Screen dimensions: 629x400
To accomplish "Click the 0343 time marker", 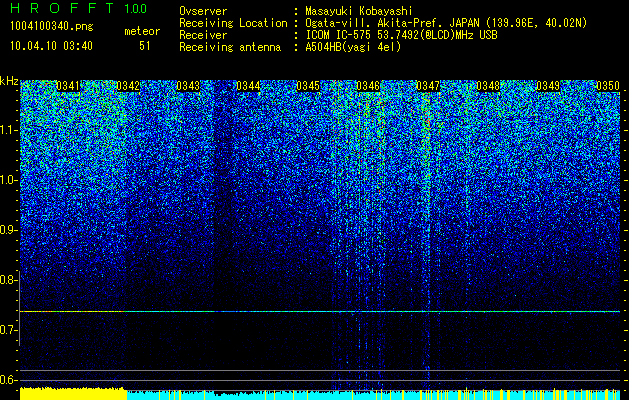I will tap(188, 86).
